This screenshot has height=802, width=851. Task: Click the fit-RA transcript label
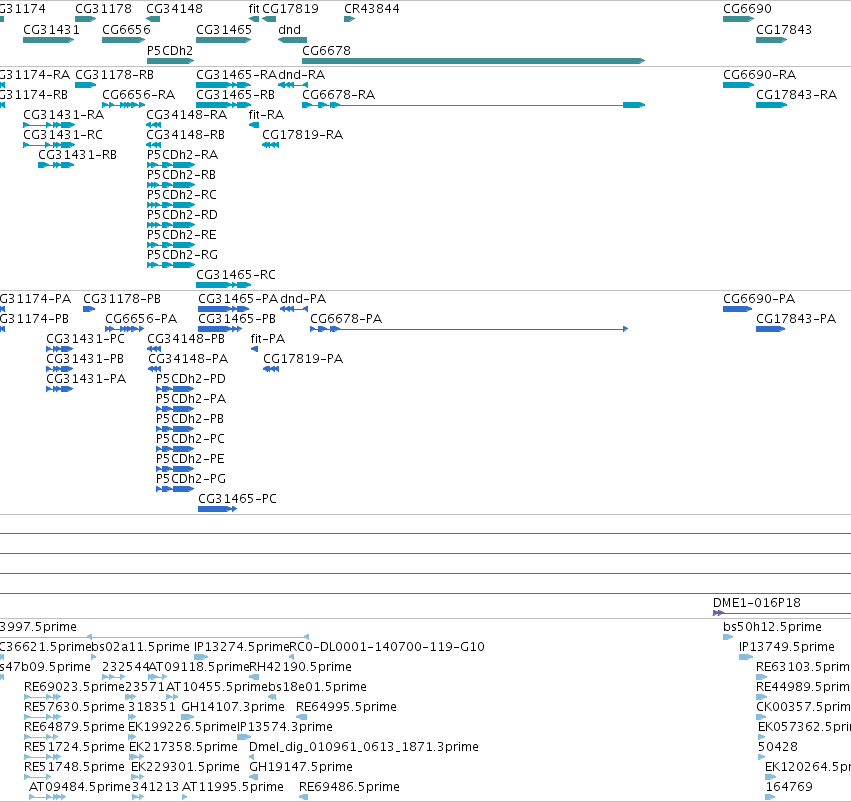point(266,115)
